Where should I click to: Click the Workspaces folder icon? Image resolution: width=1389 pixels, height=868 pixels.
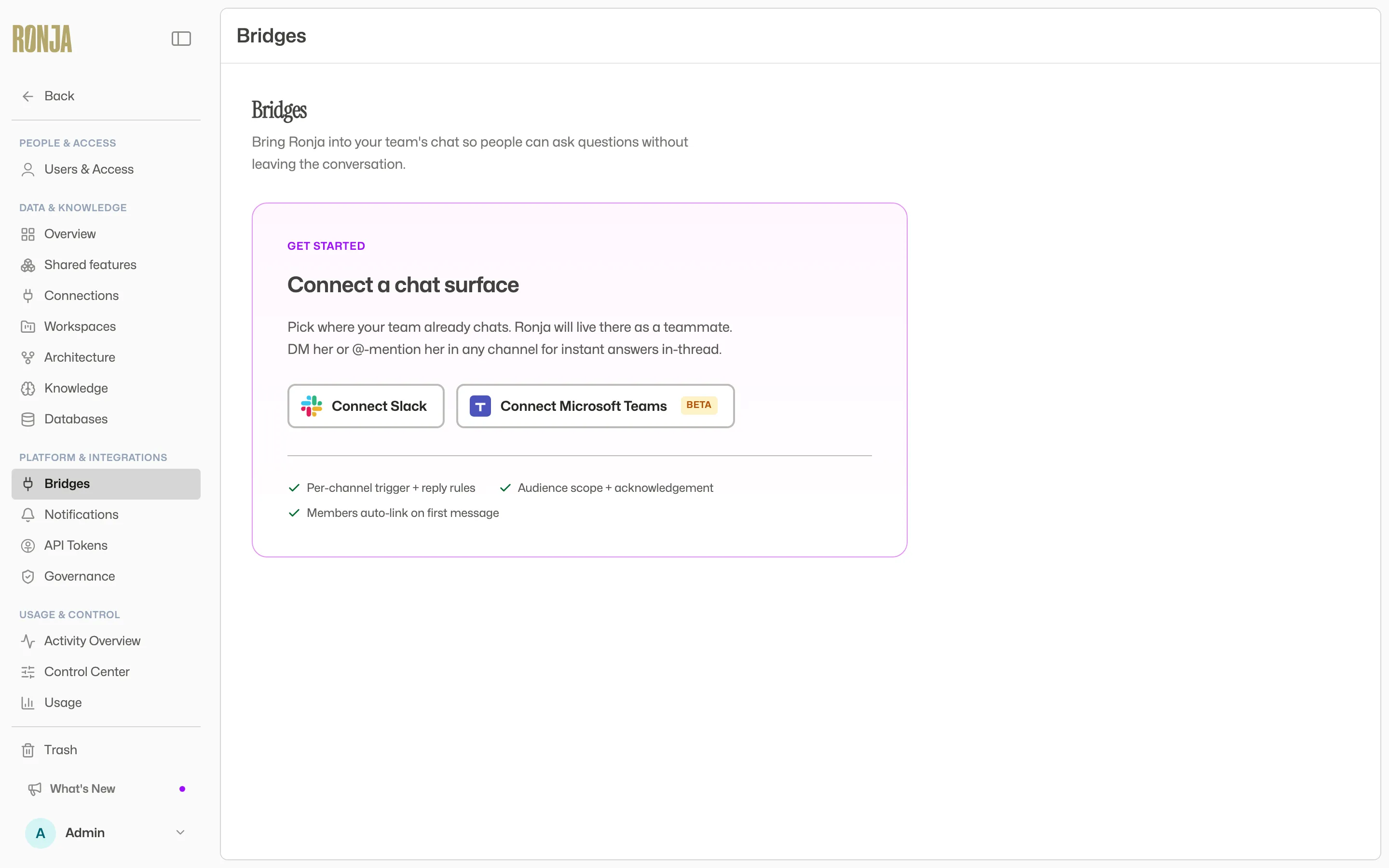point(27,326)
